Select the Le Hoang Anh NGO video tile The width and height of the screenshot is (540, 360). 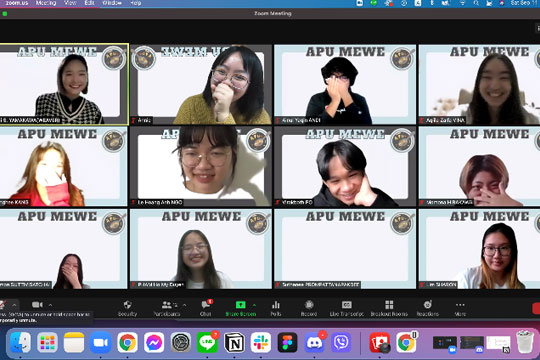point(201,166)
